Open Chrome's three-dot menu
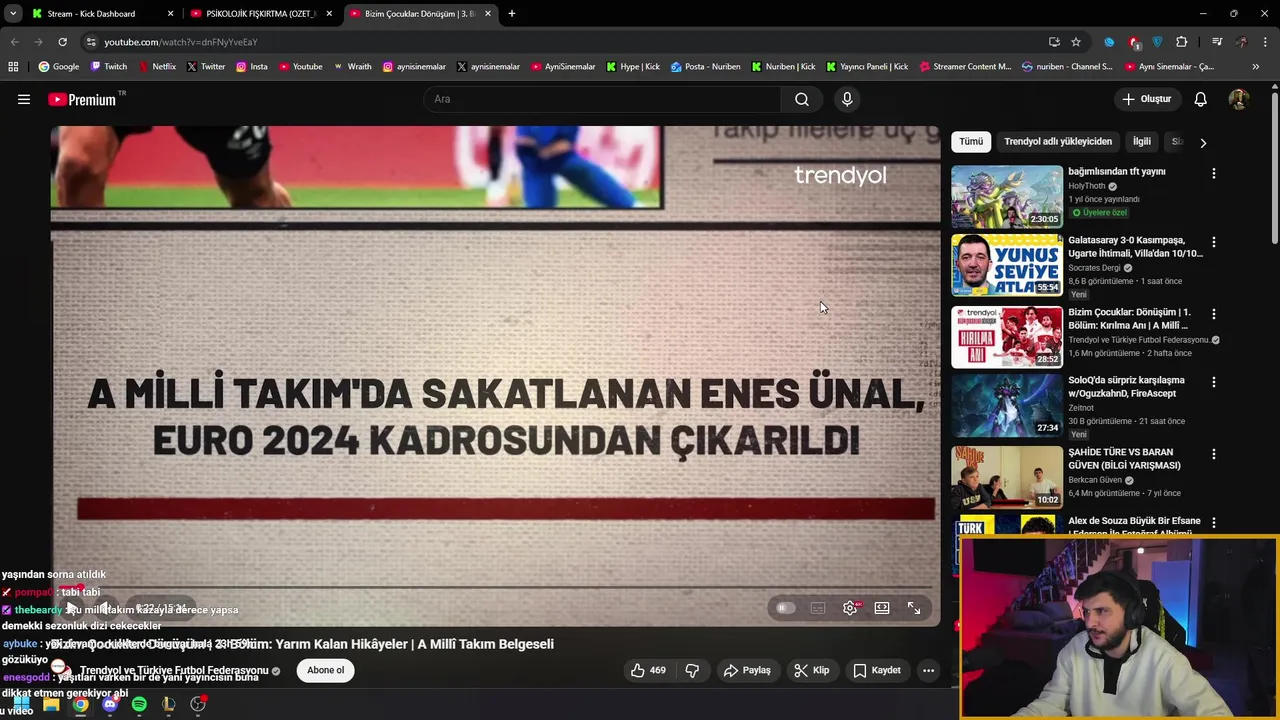Image resolution: width=1280 pixels, height=720 pixels. pyautogui.click(x=1266, y=42)
